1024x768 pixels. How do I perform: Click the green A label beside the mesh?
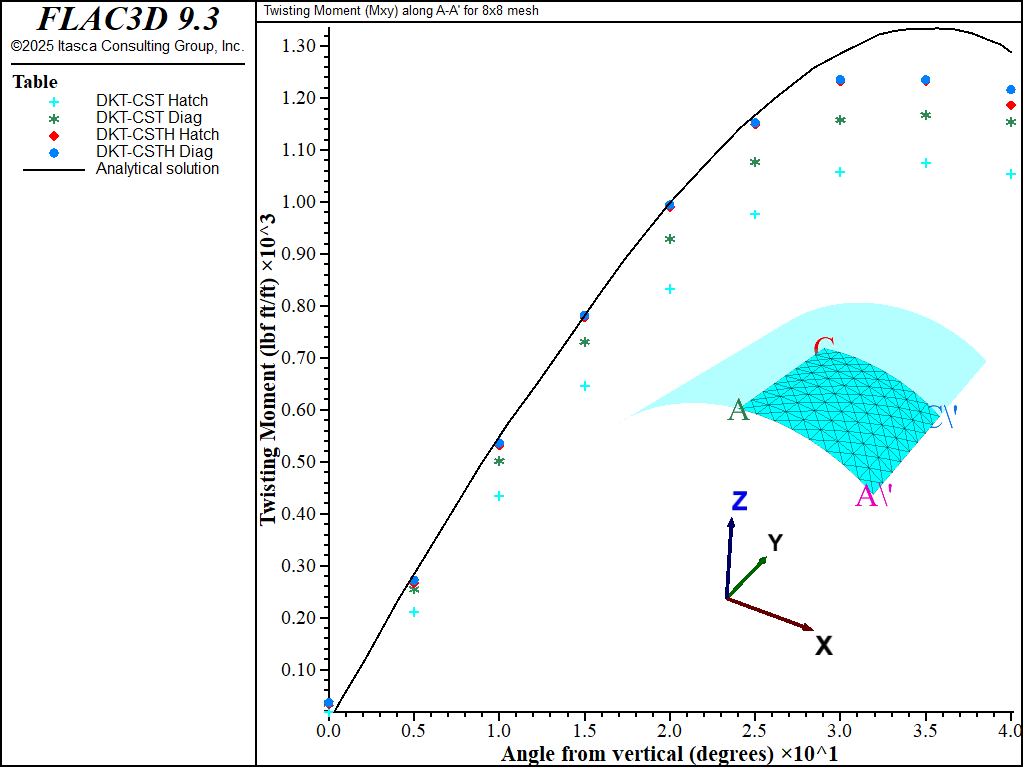click(x=738, y=410)
